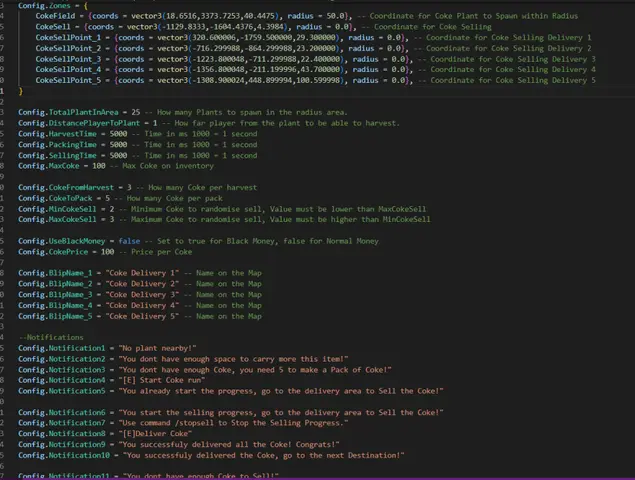635x480 pixels.
Task: Click the comment "How many Coke per harvest"
Action: [x=198, y=188]
